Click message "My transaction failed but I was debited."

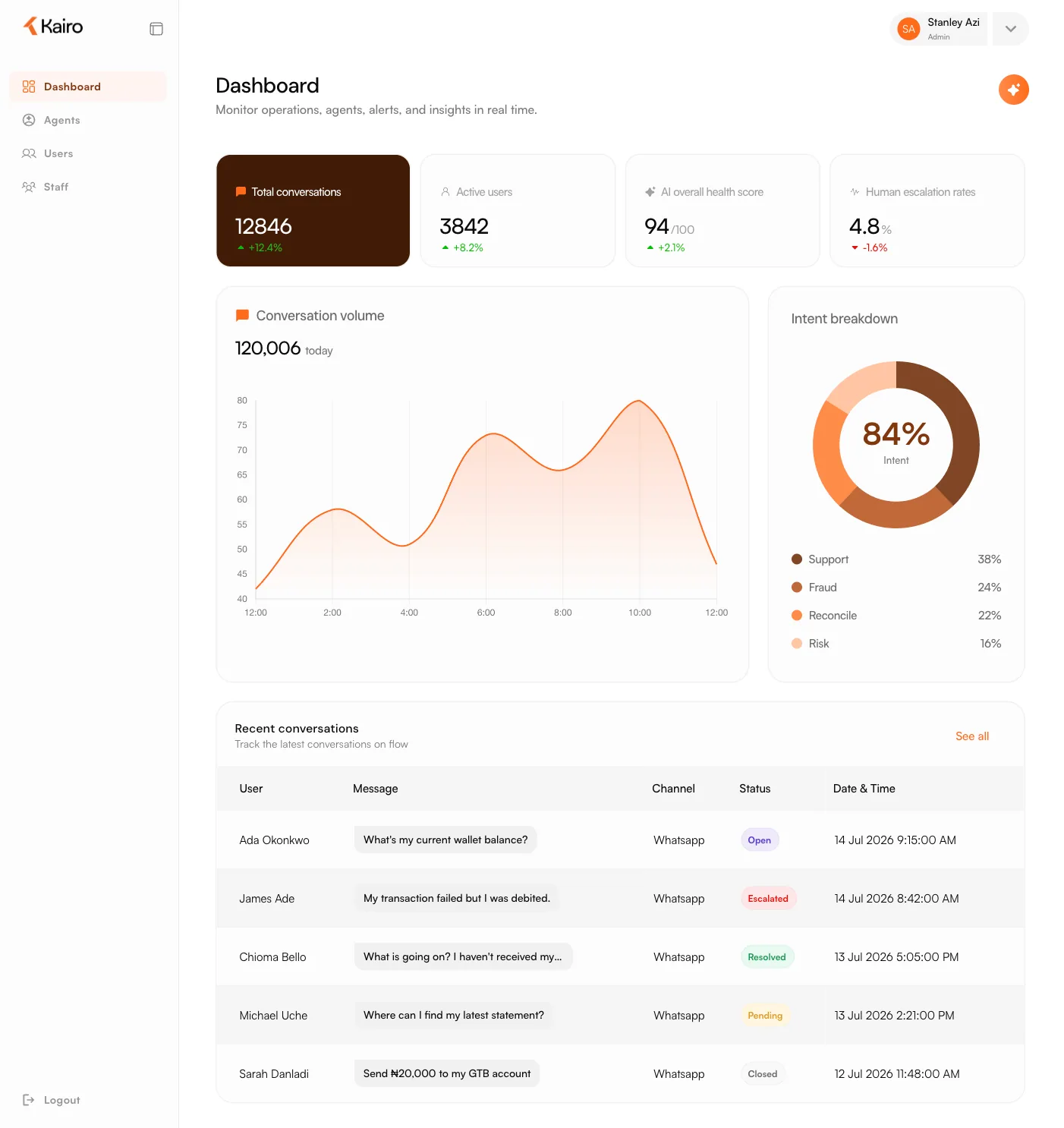[x=457, y=898]
